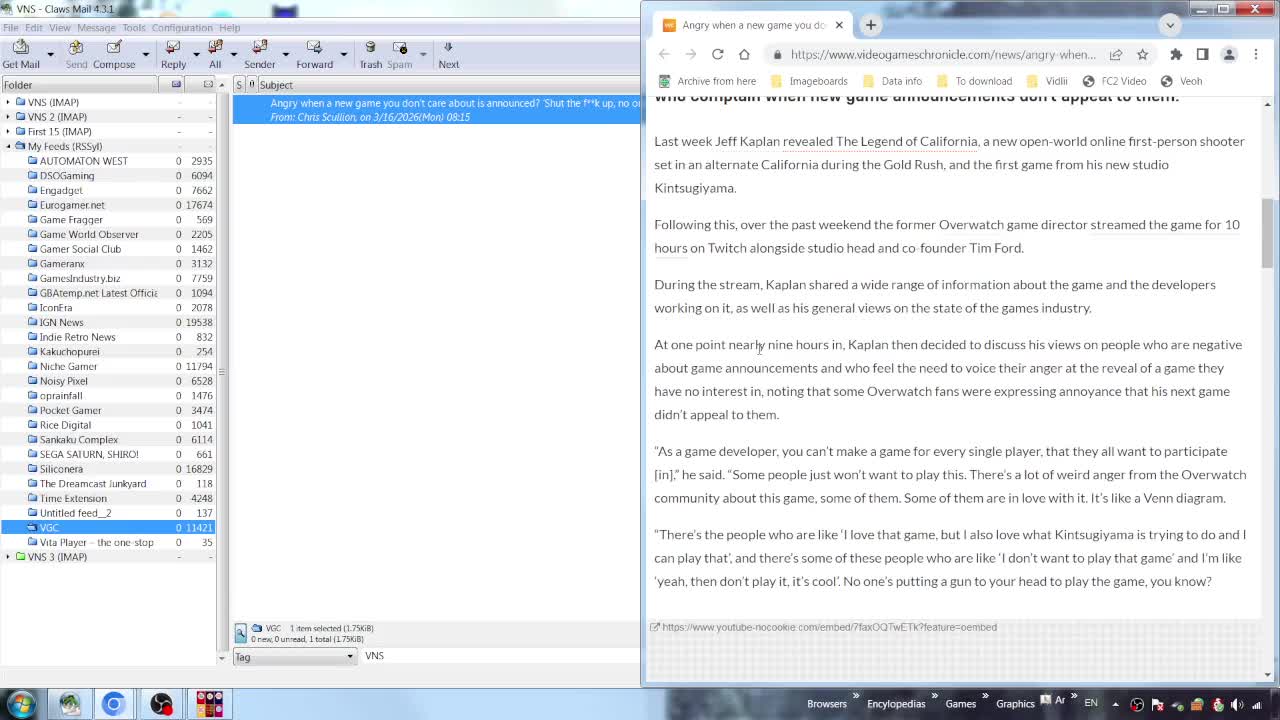Viewport: 1280px width, 720px height.
Task: Toggle the browser side panel
Action: [x=1202, y=54]
